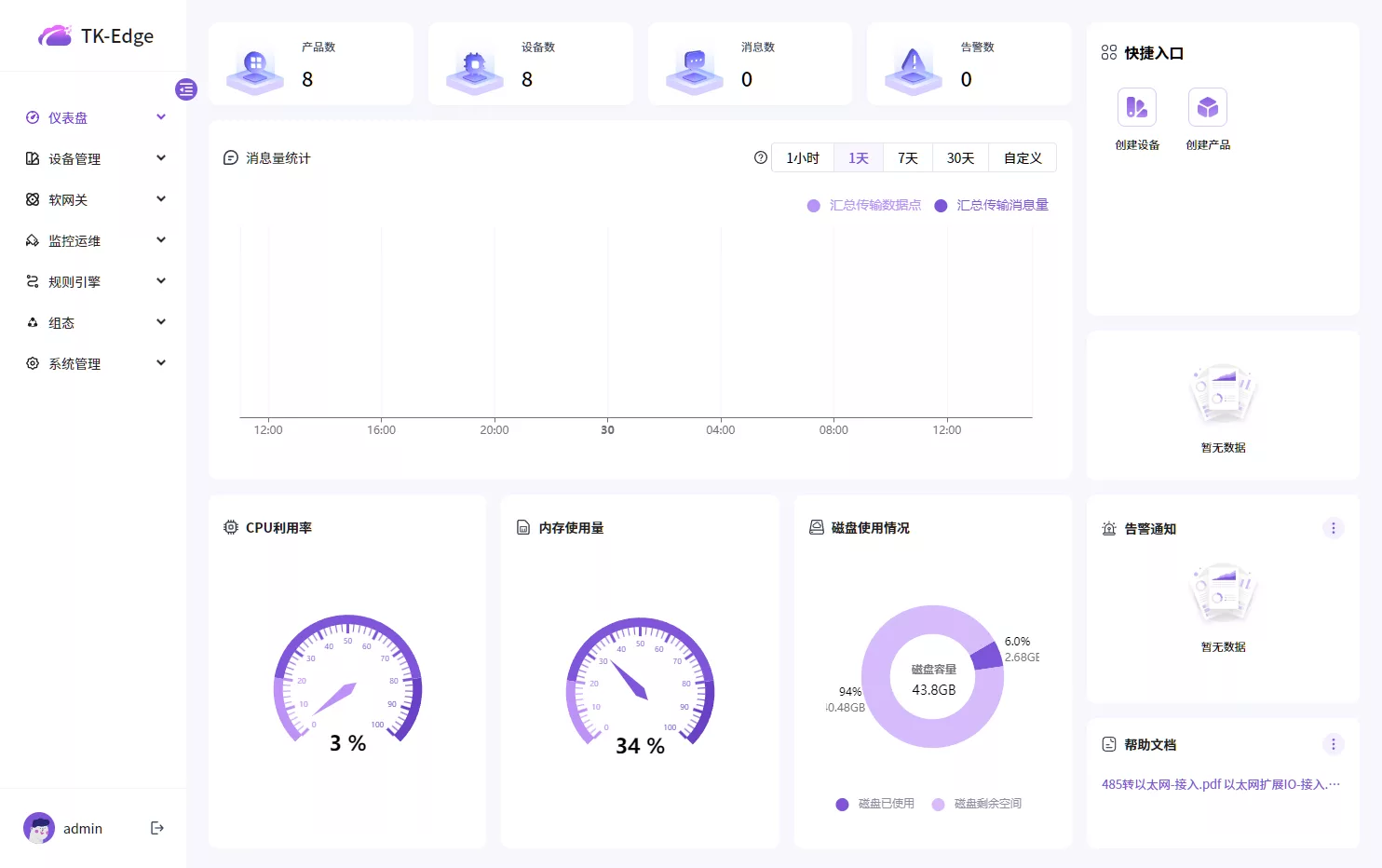Expand the 系统管理 menu chevron
This screenshot has width=1382, height=868.
pos(161,363)
